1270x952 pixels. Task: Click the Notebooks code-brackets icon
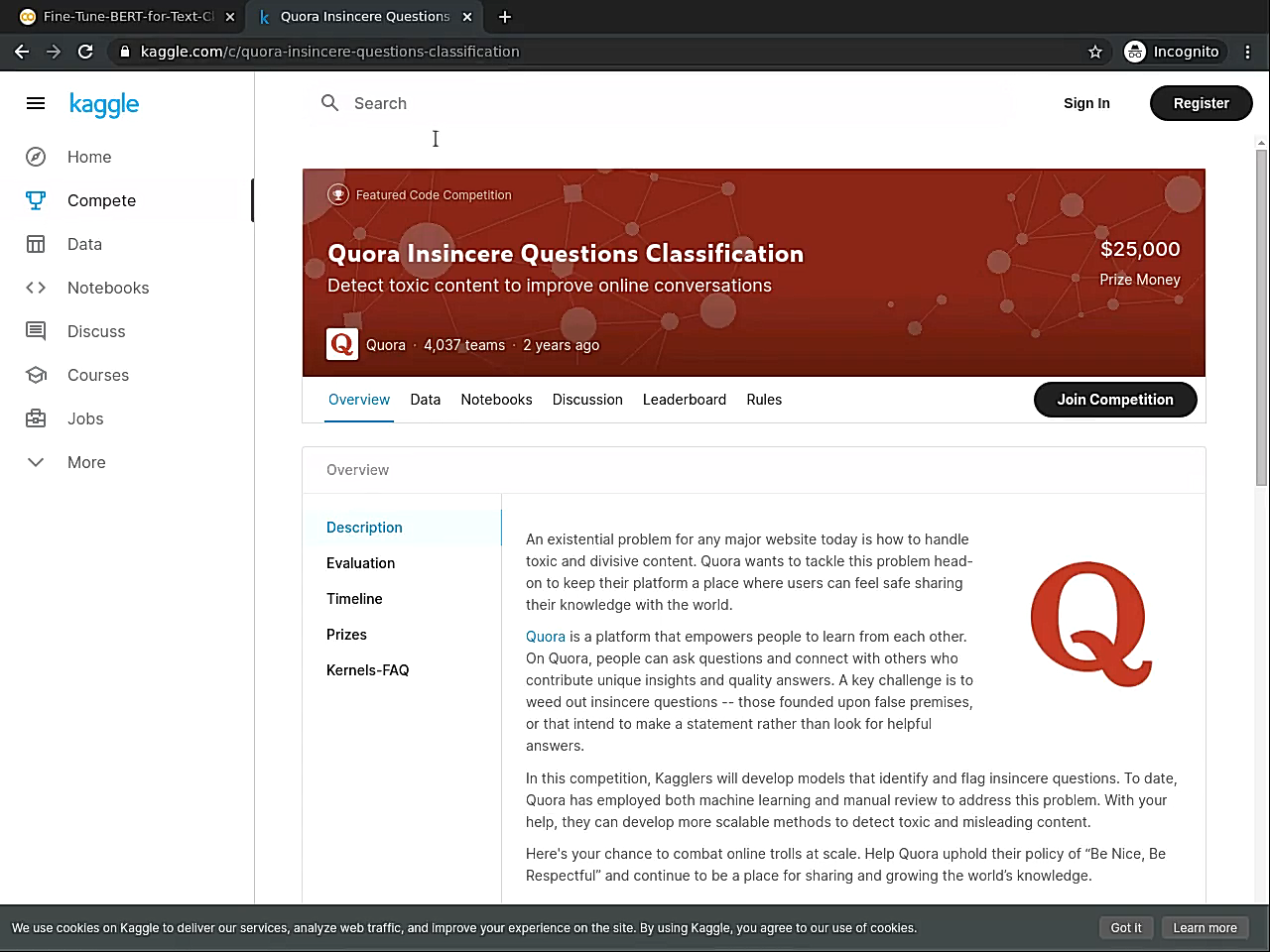(36, 288)
